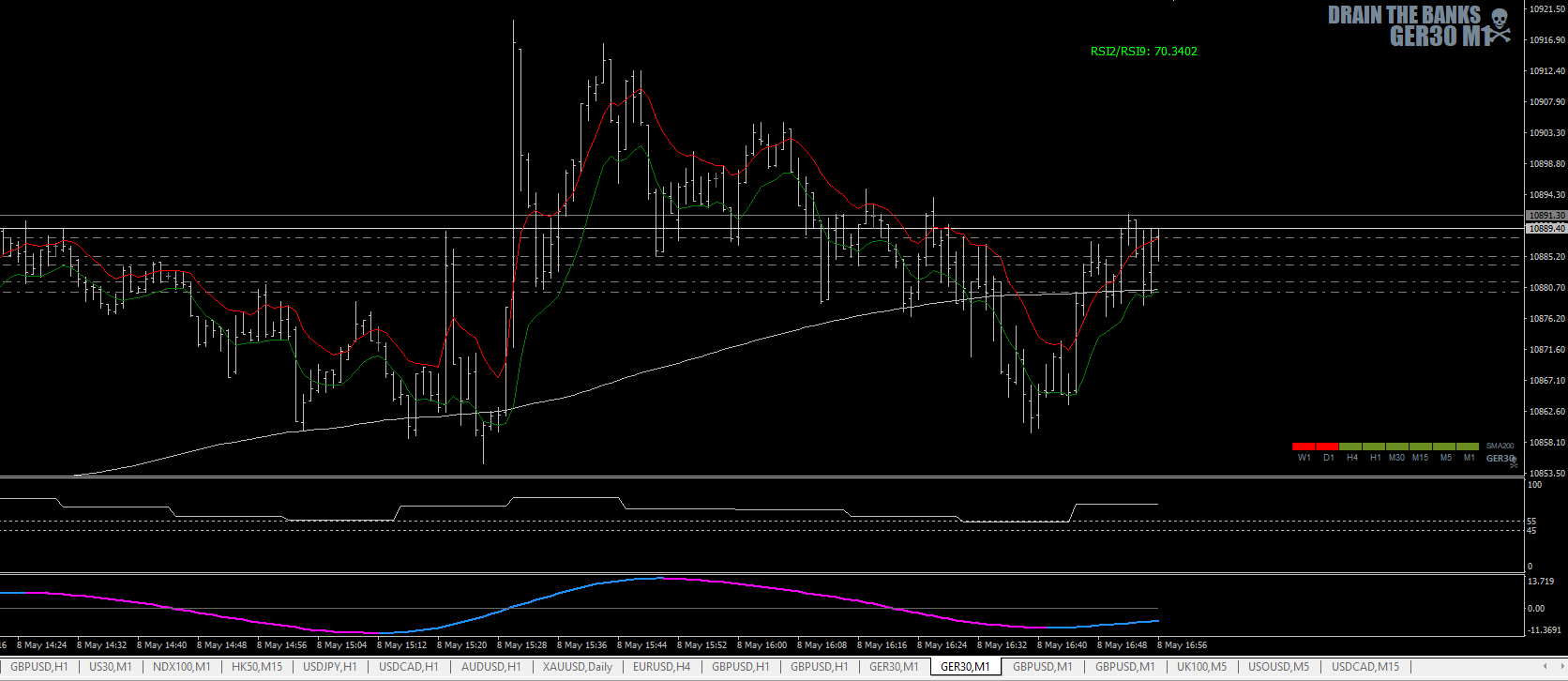1568x681 pixels.
Task: Click the red W1 trend box
Action: point(1304,446)
